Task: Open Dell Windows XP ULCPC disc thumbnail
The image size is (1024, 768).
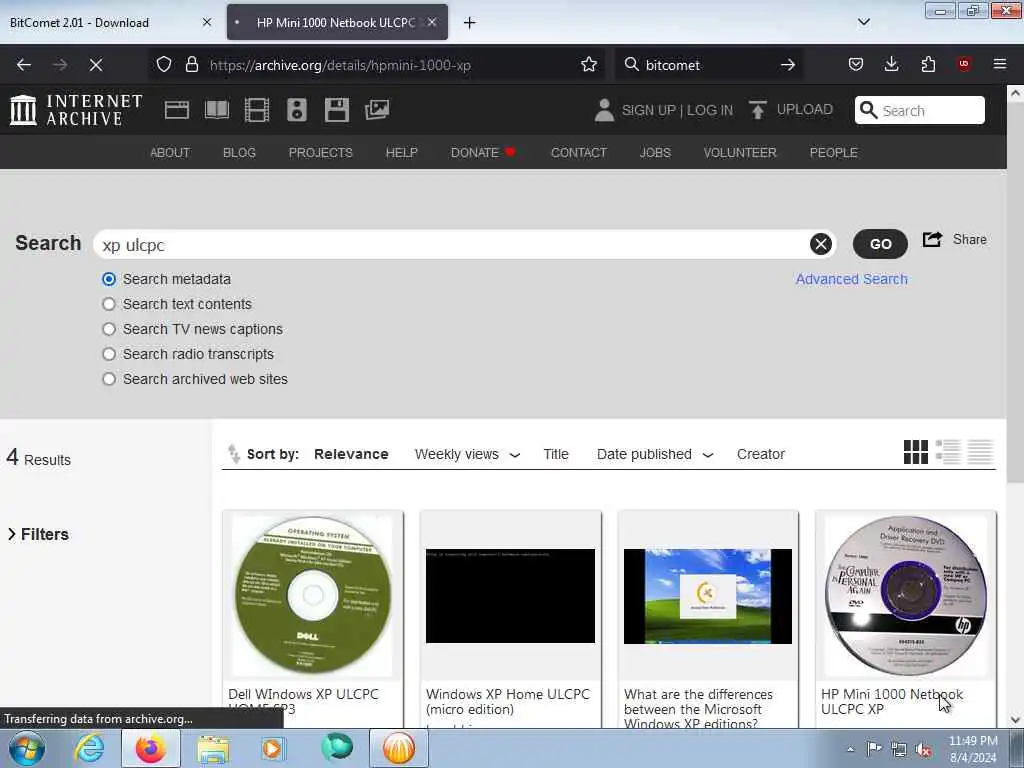Action: (x=313, y=596)
